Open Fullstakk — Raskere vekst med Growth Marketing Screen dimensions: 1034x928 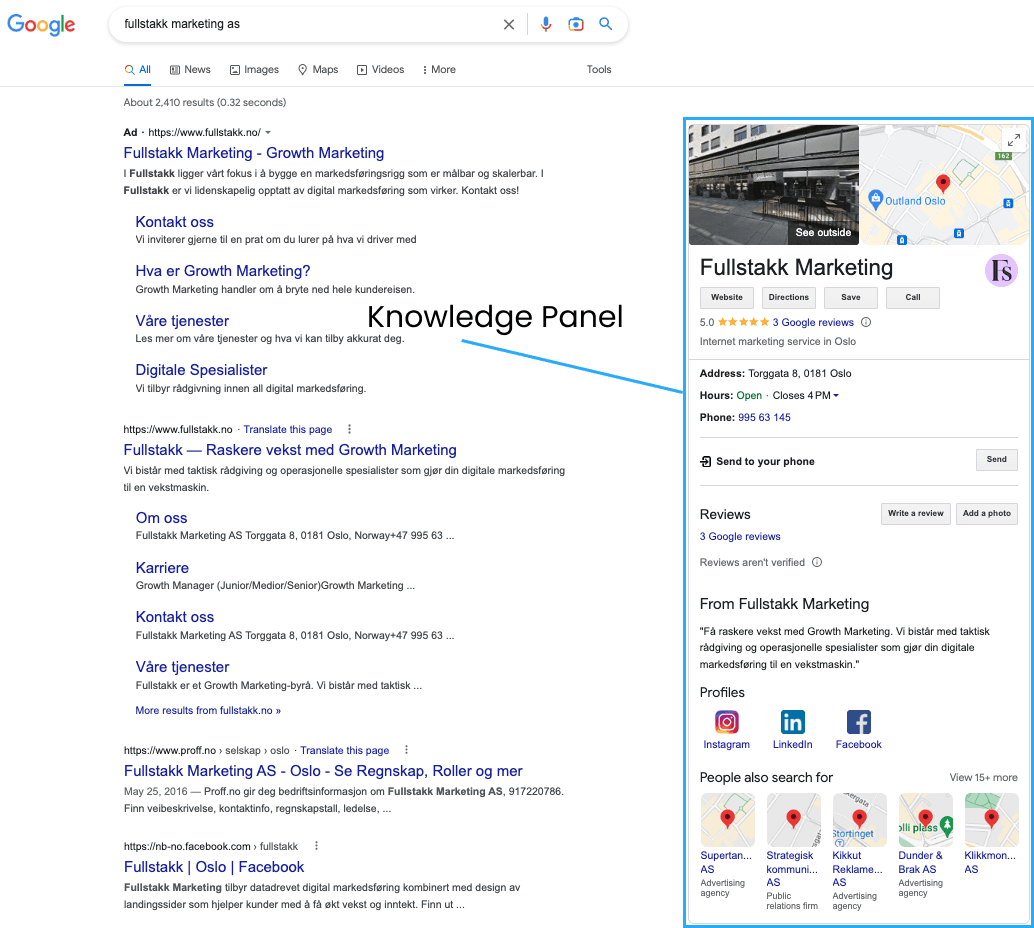click(290, 450)
